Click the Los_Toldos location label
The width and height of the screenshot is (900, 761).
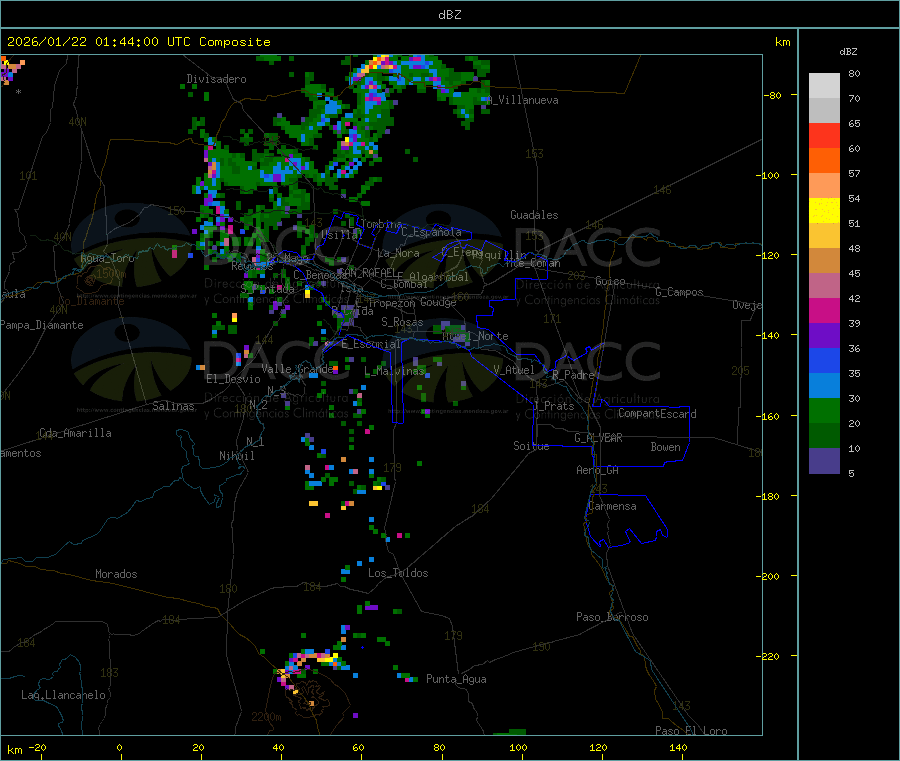point(398,573)
